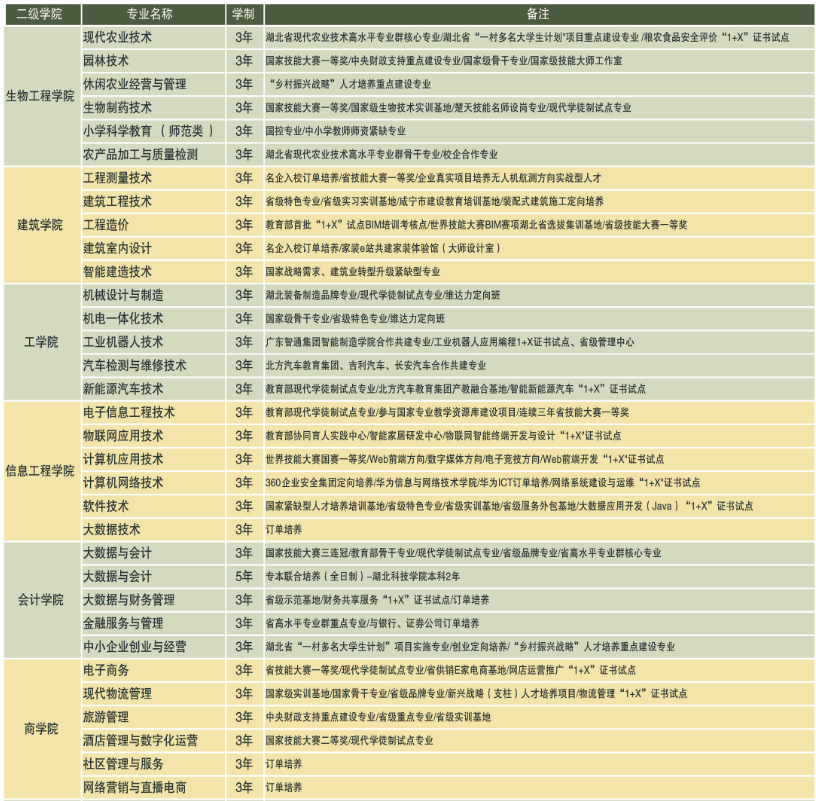Select the 商学院 college cell

(41, 728)
